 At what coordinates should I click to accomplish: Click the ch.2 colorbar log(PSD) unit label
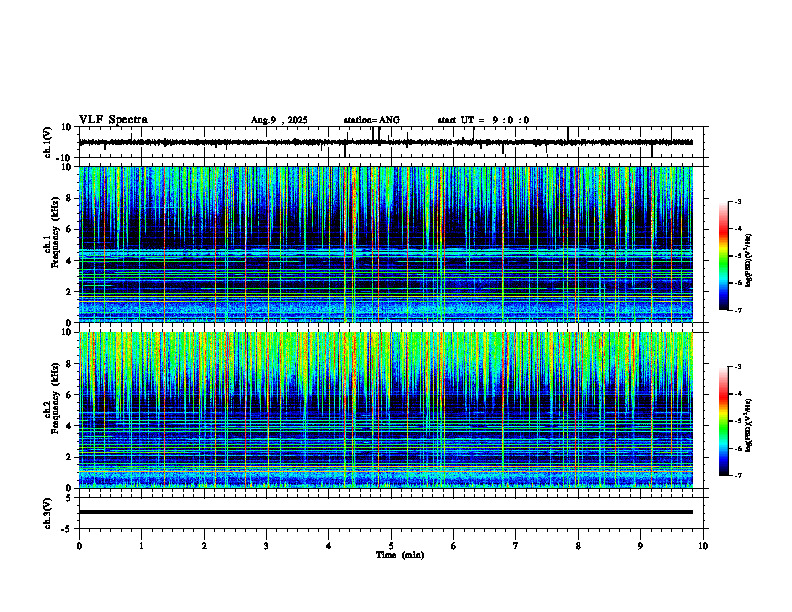point(749,426)
